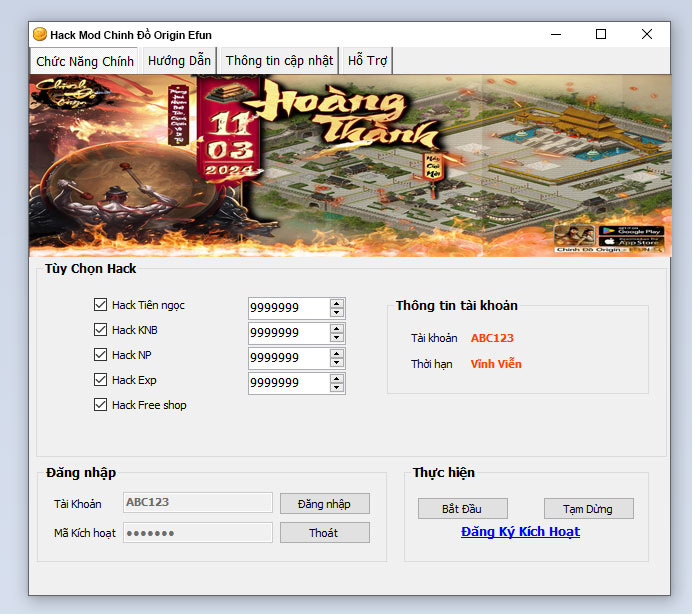This screenshot has height=616, width=693.
Task: Uncheck Hack Tiên ngọc checkbox
Action: point(100,304)
